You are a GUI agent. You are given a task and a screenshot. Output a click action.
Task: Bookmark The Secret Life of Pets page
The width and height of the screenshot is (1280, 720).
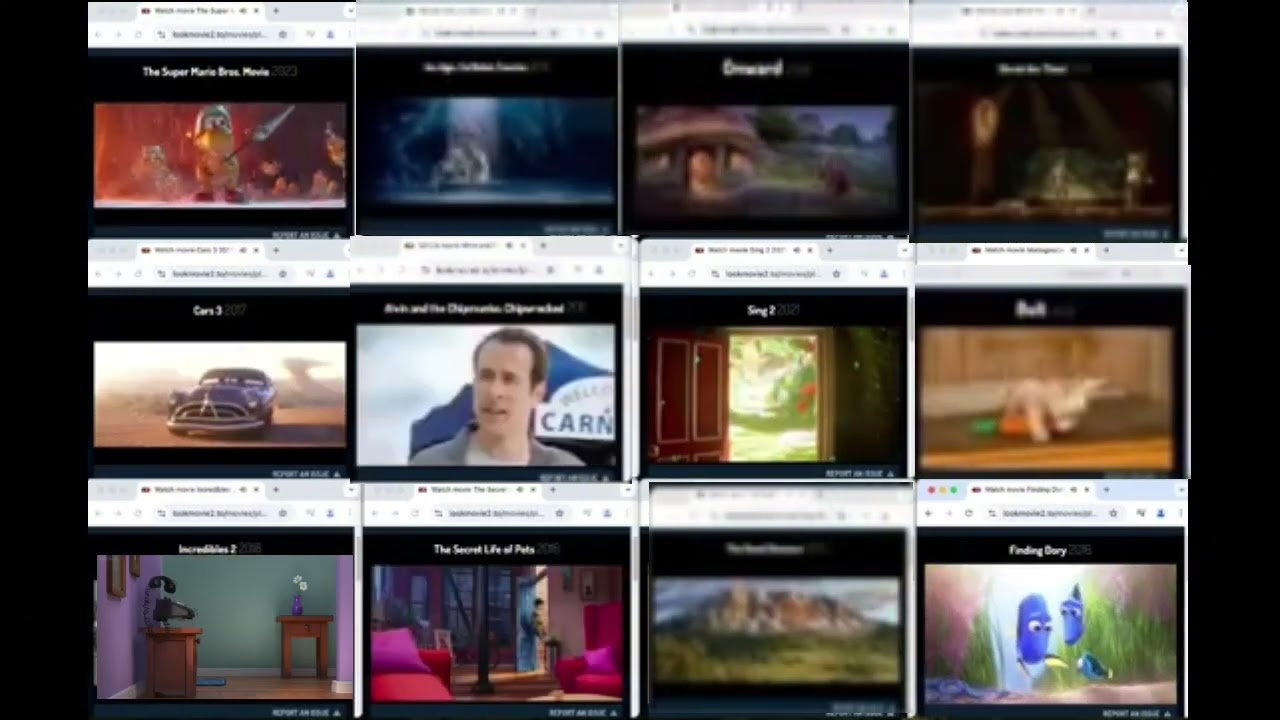coord(560,513)
